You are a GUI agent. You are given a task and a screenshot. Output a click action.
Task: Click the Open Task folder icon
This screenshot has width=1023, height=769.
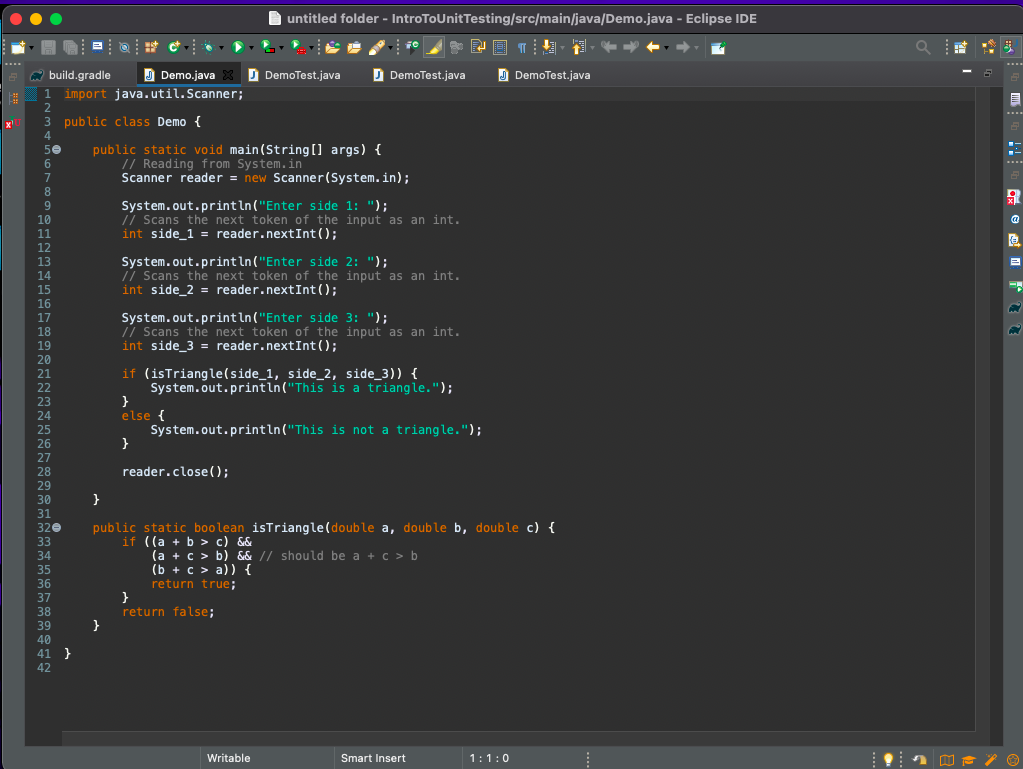(x=354, y=47)
